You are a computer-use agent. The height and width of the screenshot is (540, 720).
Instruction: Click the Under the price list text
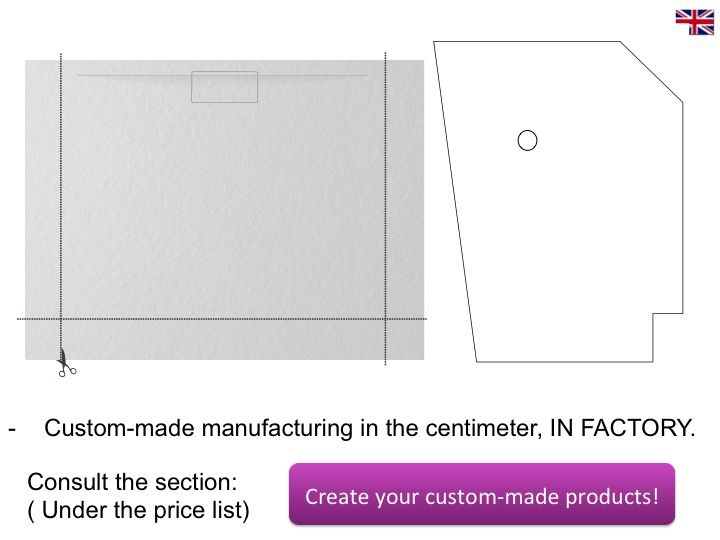[139, 510]
